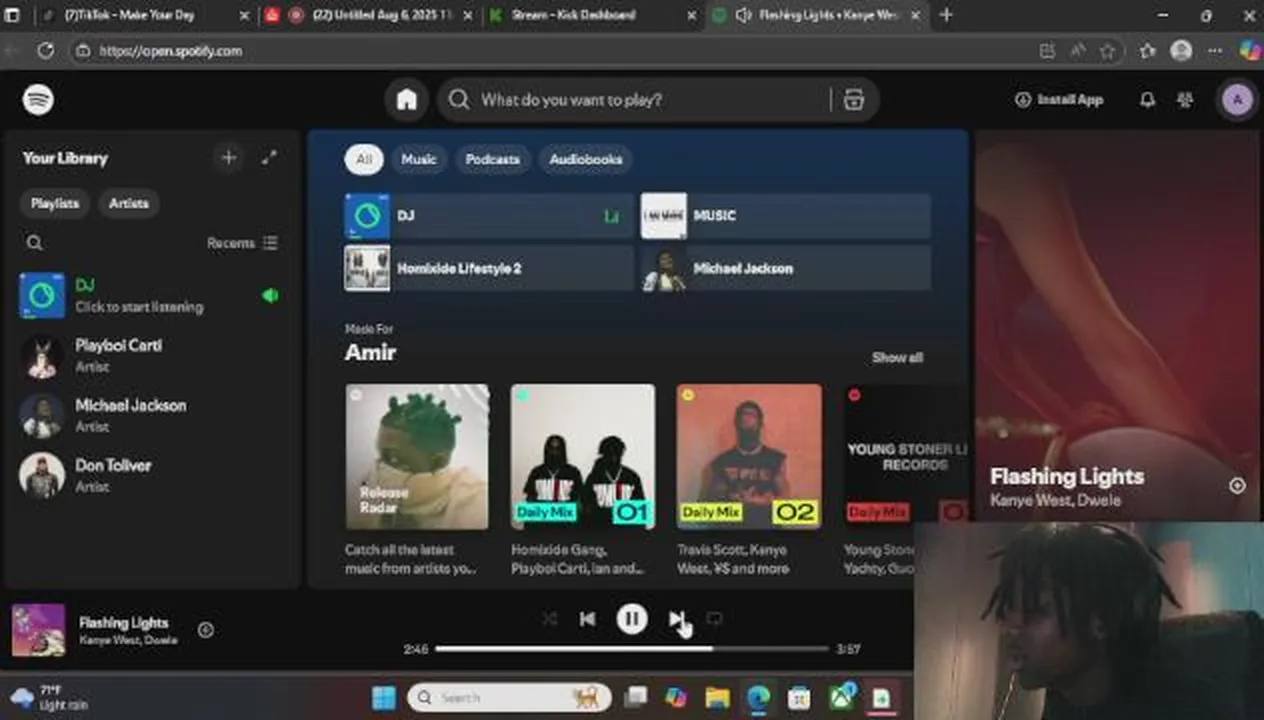Open the account menu via avatar A
This screenshot has height=720, width=1264.
click(1237, 100)
